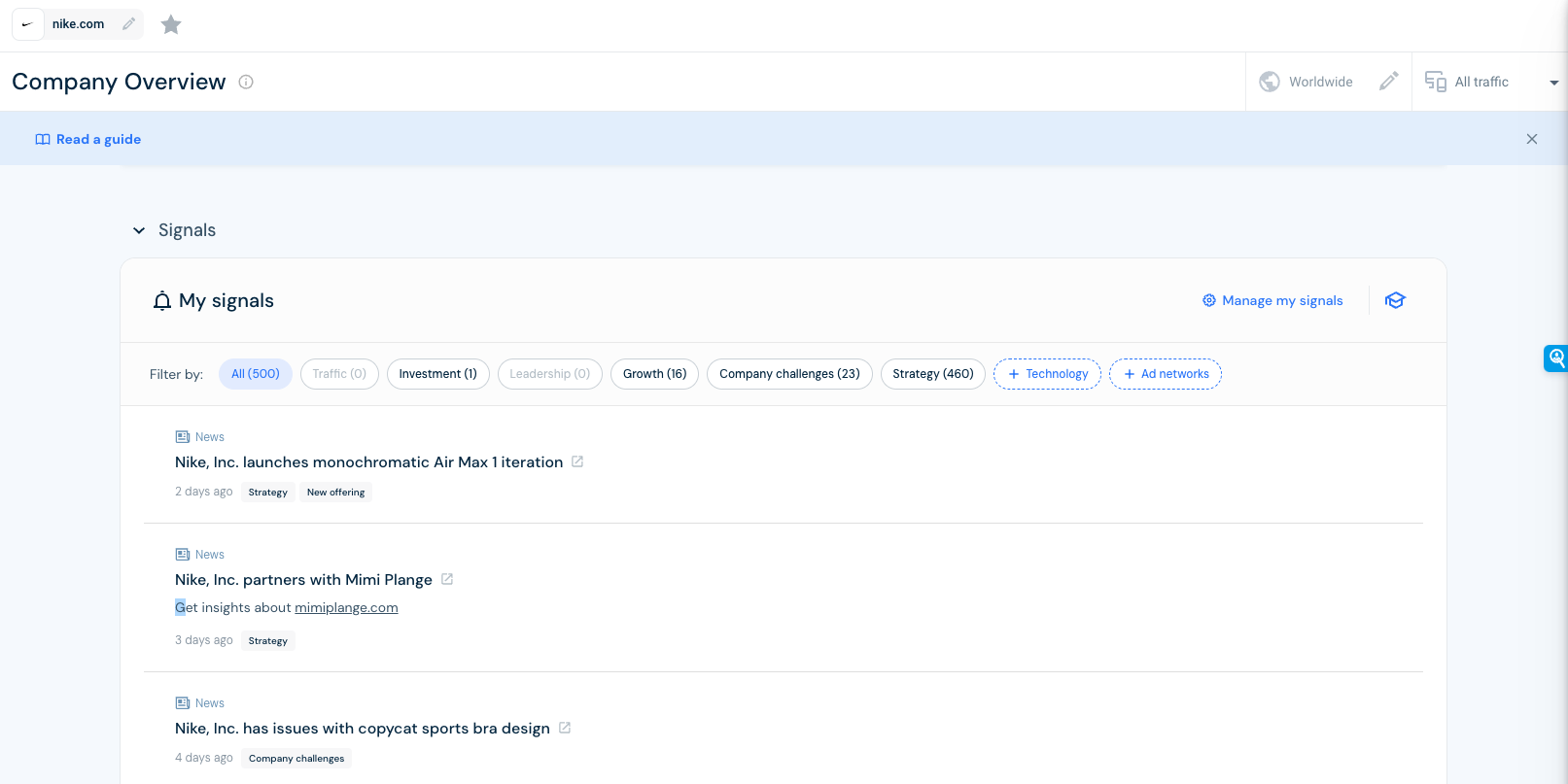1568x784 pixels.
Task: Select the Leadership (0) filter
Action: tap(550, 374)
